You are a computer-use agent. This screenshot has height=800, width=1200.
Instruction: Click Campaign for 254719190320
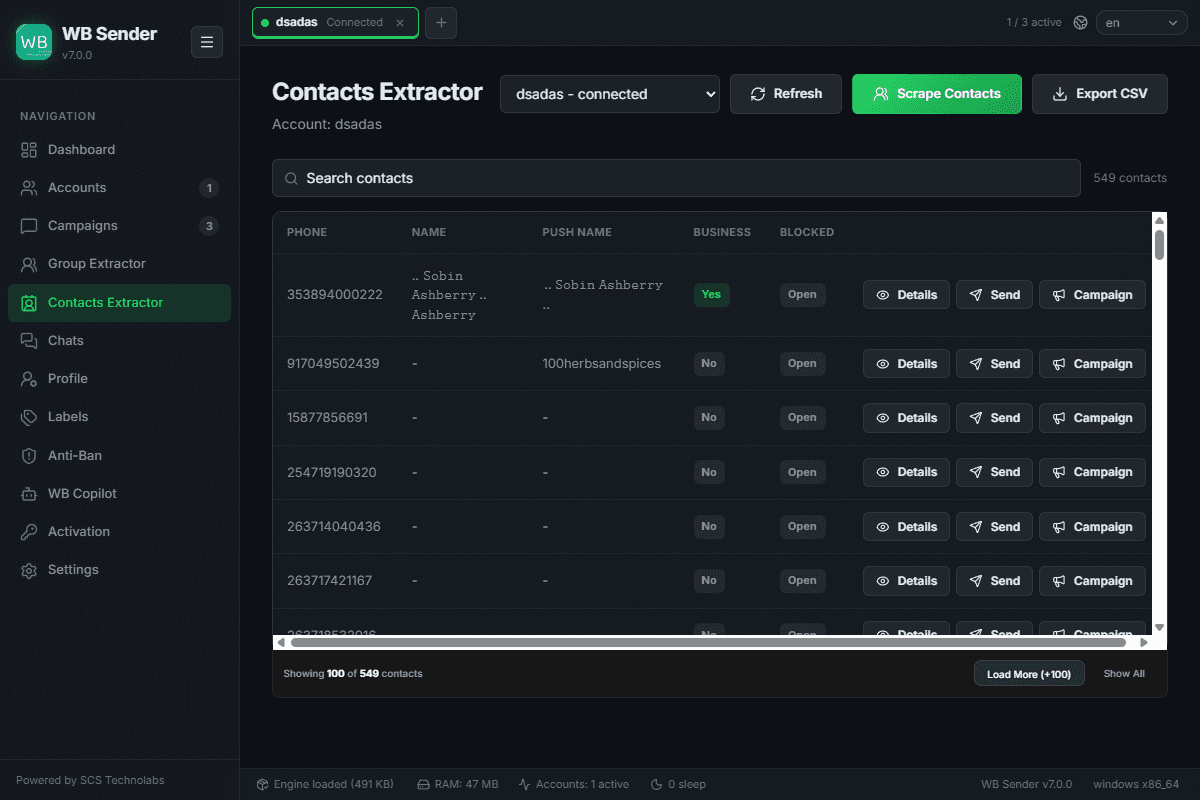(1092, 472)
